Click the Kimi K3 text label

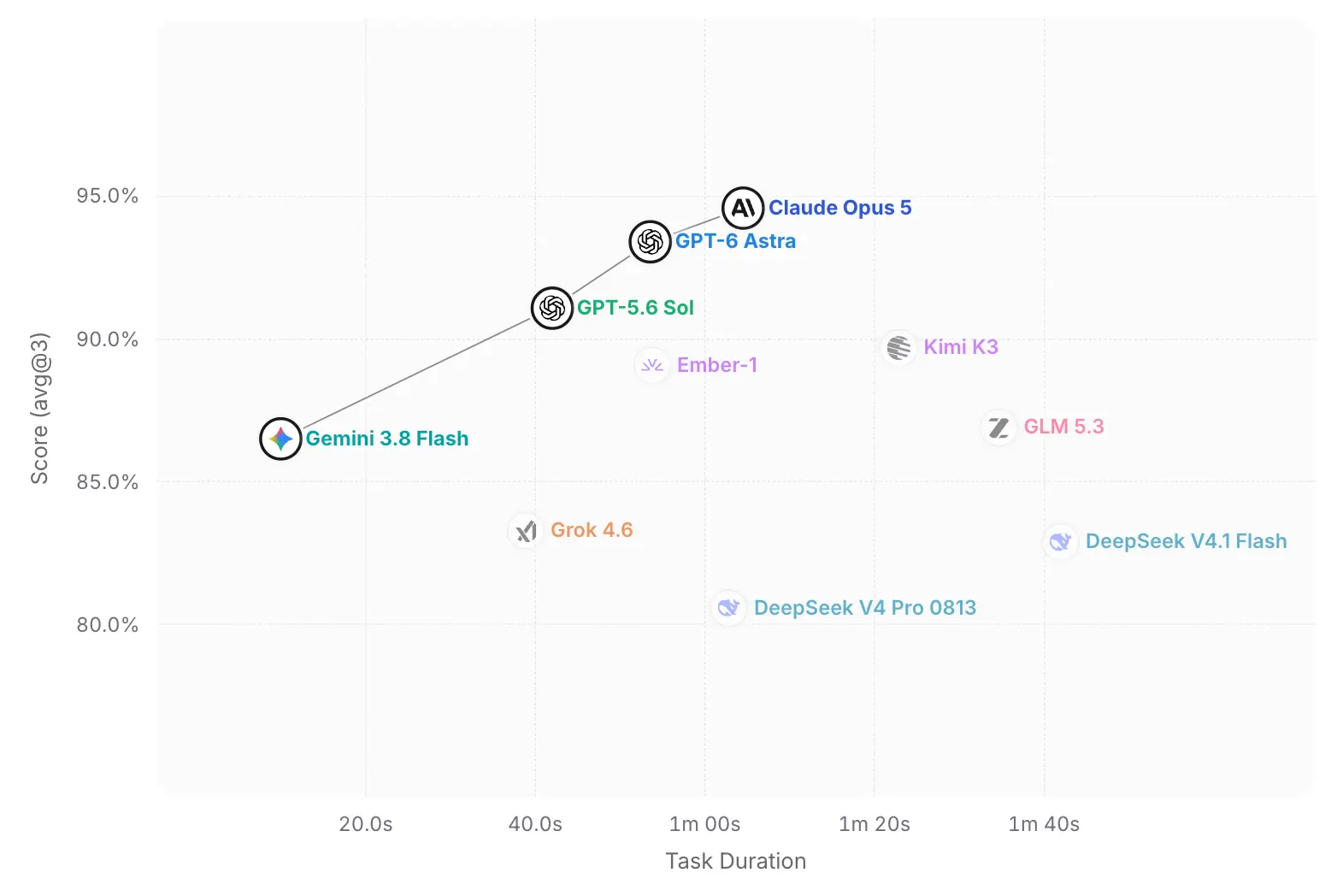[961, 347]
